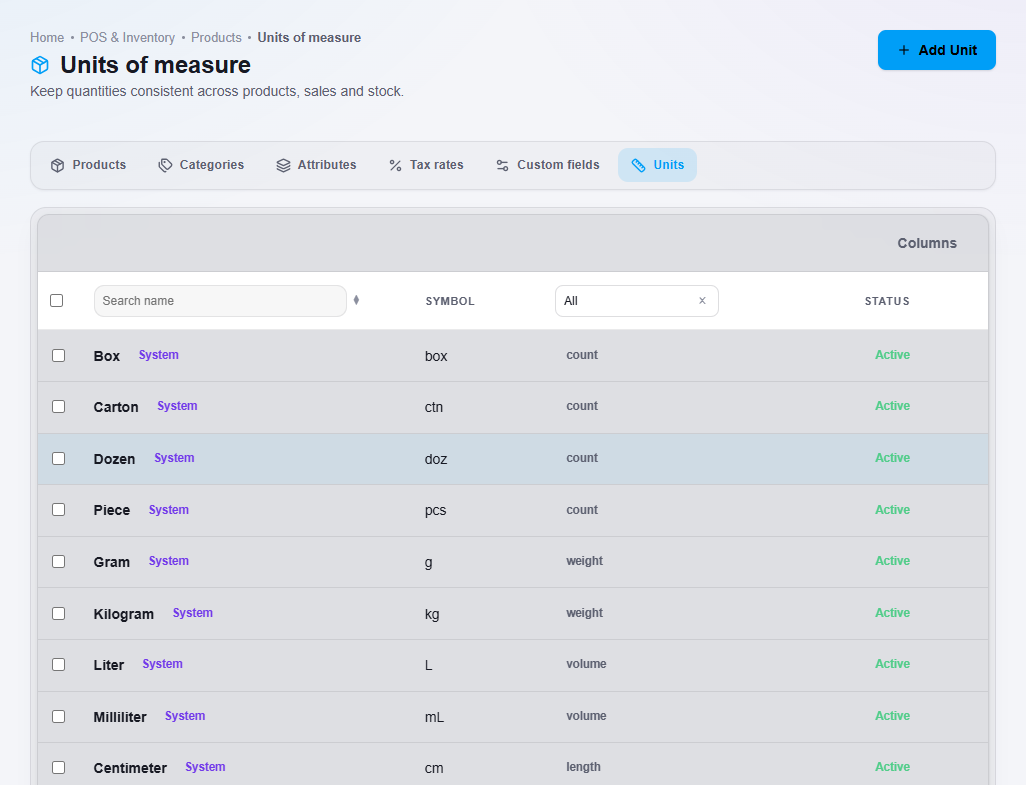
Task: Click the box icon on Products tab
Action: pos(58,166)
